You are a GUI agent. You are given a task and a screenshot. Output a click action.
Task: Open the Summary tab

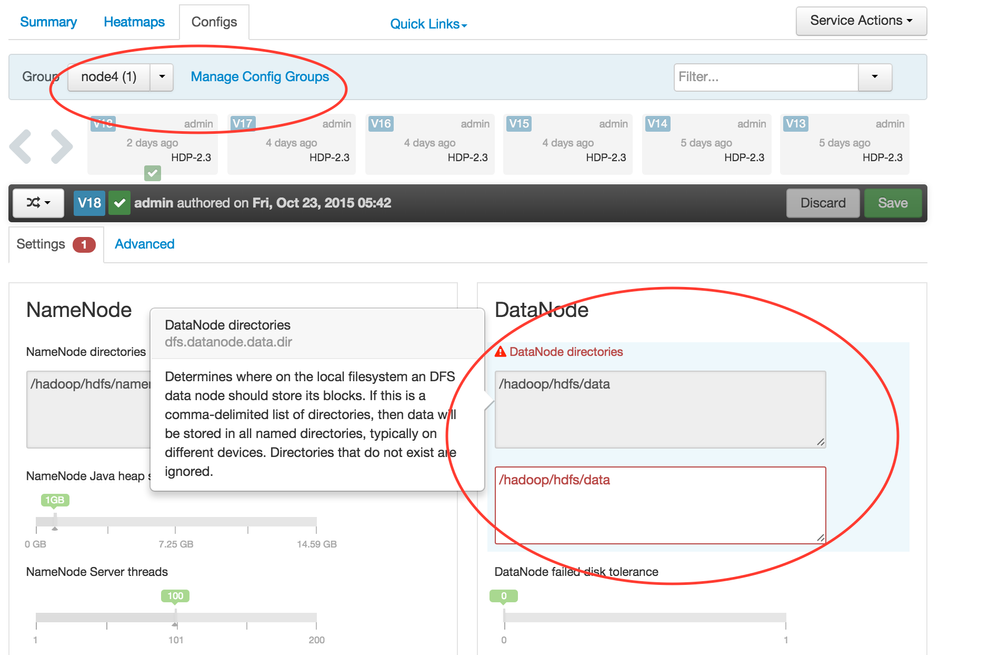tap(48, 22)
